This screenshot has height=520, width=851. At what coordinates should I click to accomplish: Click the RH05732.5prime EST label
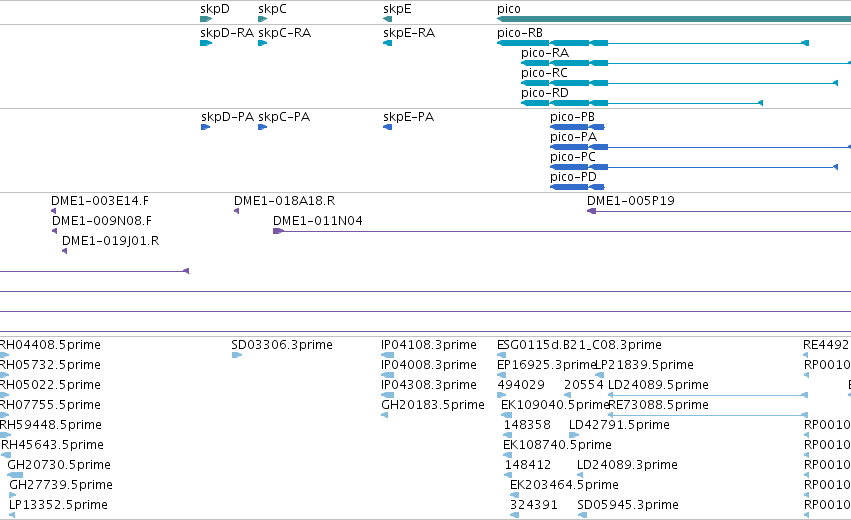(50, 365)
